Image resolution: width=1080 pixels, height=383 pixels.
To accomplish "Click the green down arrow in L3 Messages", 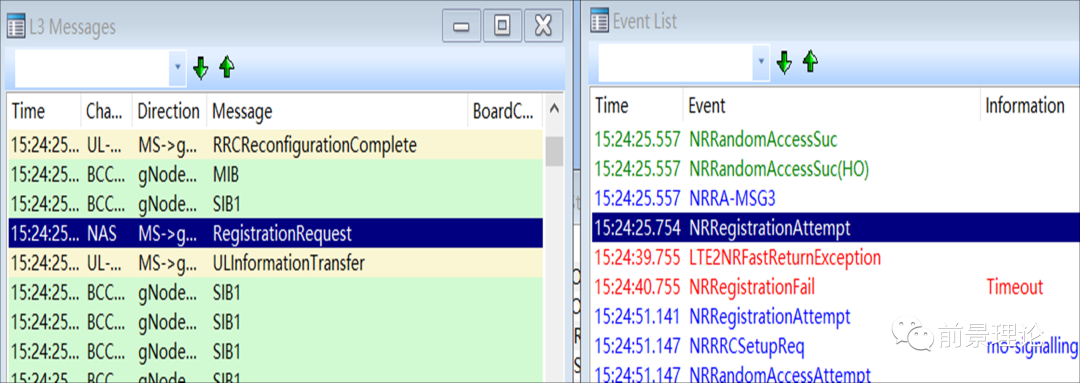I will tap(200, 68).
